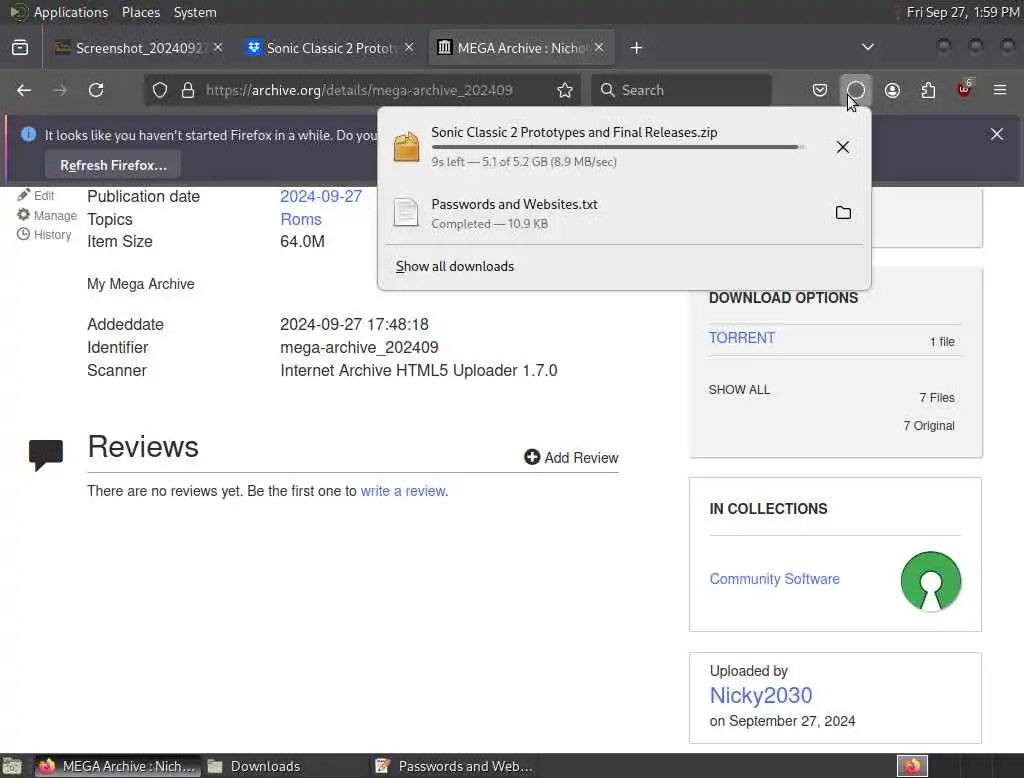Open the Community Software collection link
The image size is (1024, 778).
775,579
